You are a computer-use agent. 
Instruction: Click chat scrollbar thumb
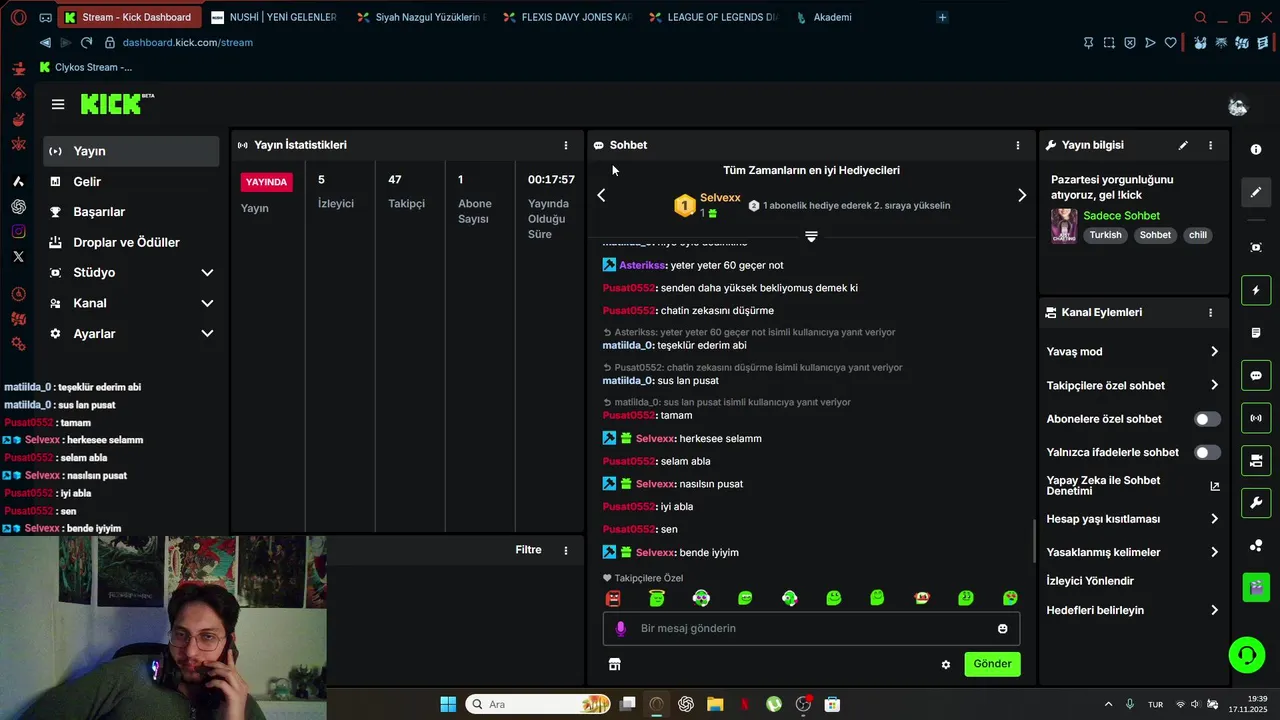click(1034, 541)
